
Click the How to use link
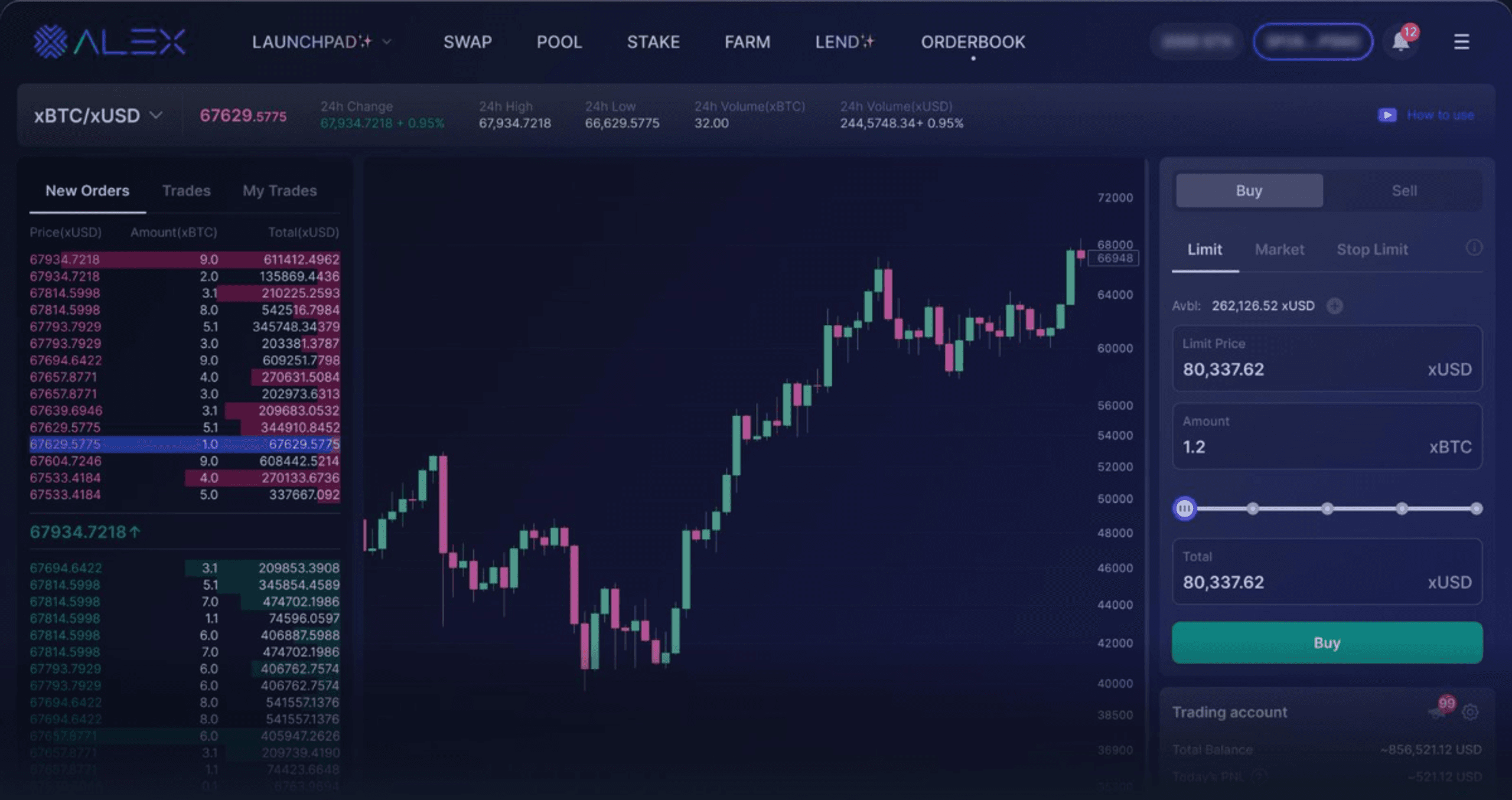pos(1440,115)
